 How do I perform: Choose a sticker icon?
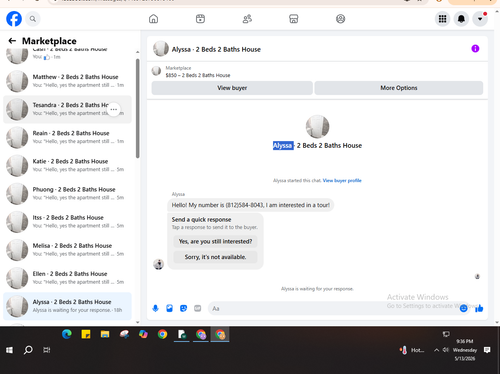pos(183,308)
